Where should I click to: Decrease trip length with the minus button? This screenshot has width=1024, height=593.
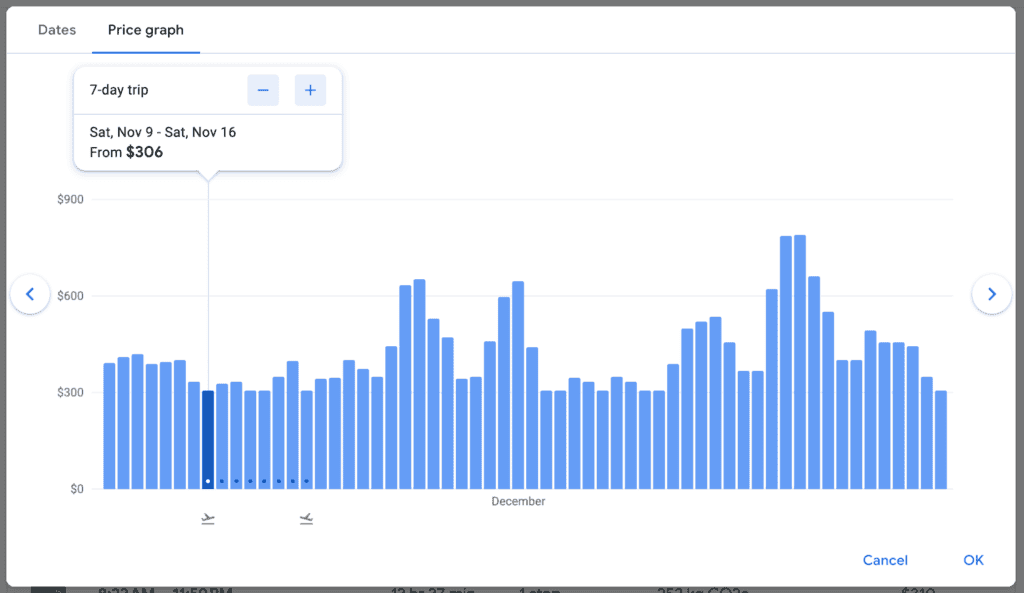click(263, 90)
